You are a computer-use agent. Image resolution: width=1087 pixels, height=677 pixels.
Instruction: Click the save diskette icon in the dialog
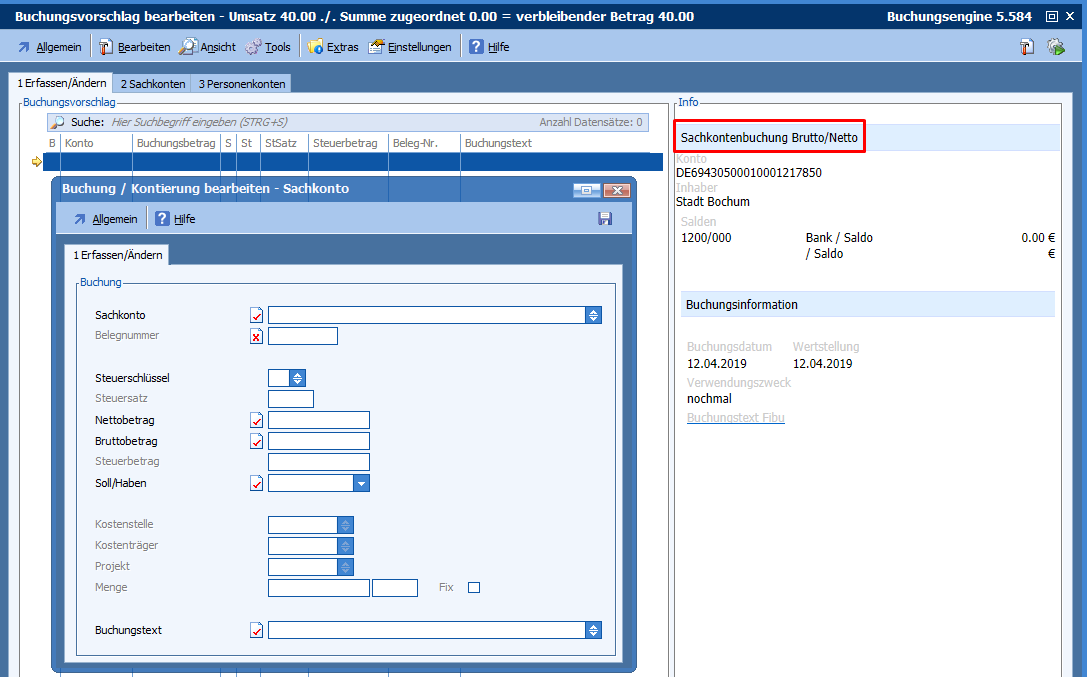tap(605, 218)
